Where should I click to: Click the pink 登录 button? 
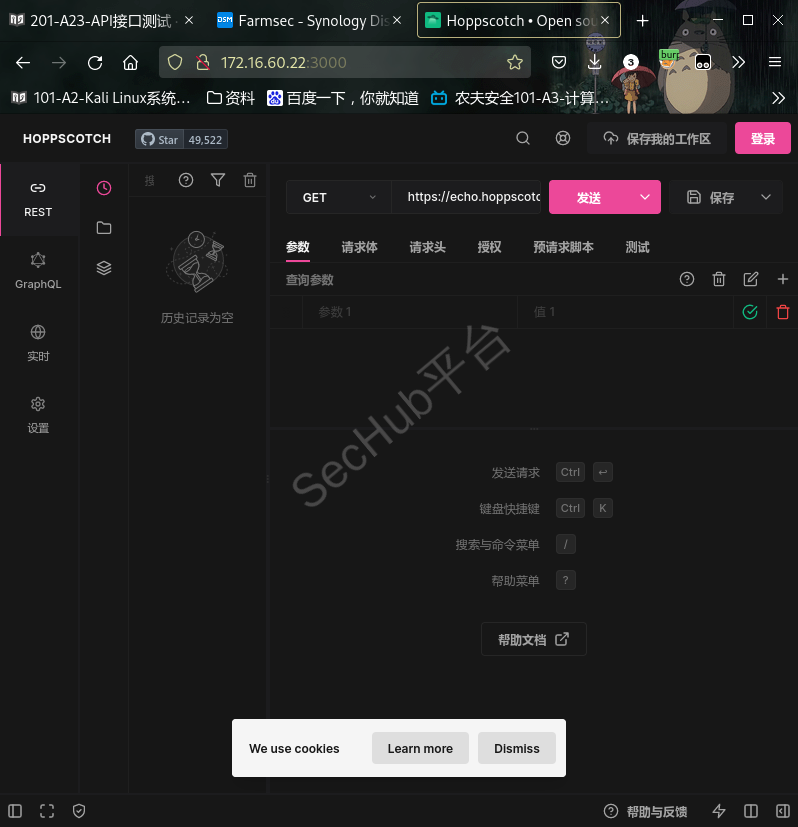pos(762,139)
